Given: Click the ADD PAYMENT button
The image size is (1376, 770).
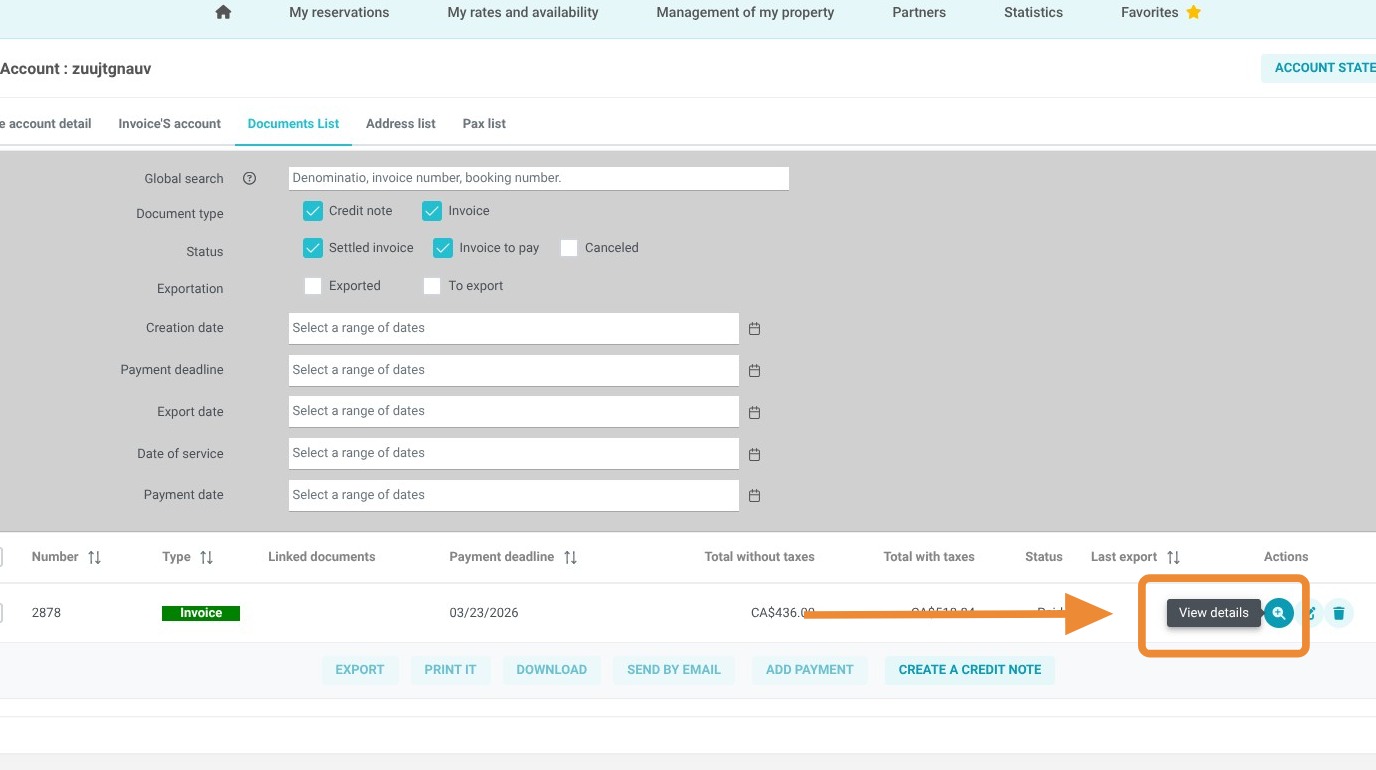Looking at the screenshot, I should [x=810, y=670].
